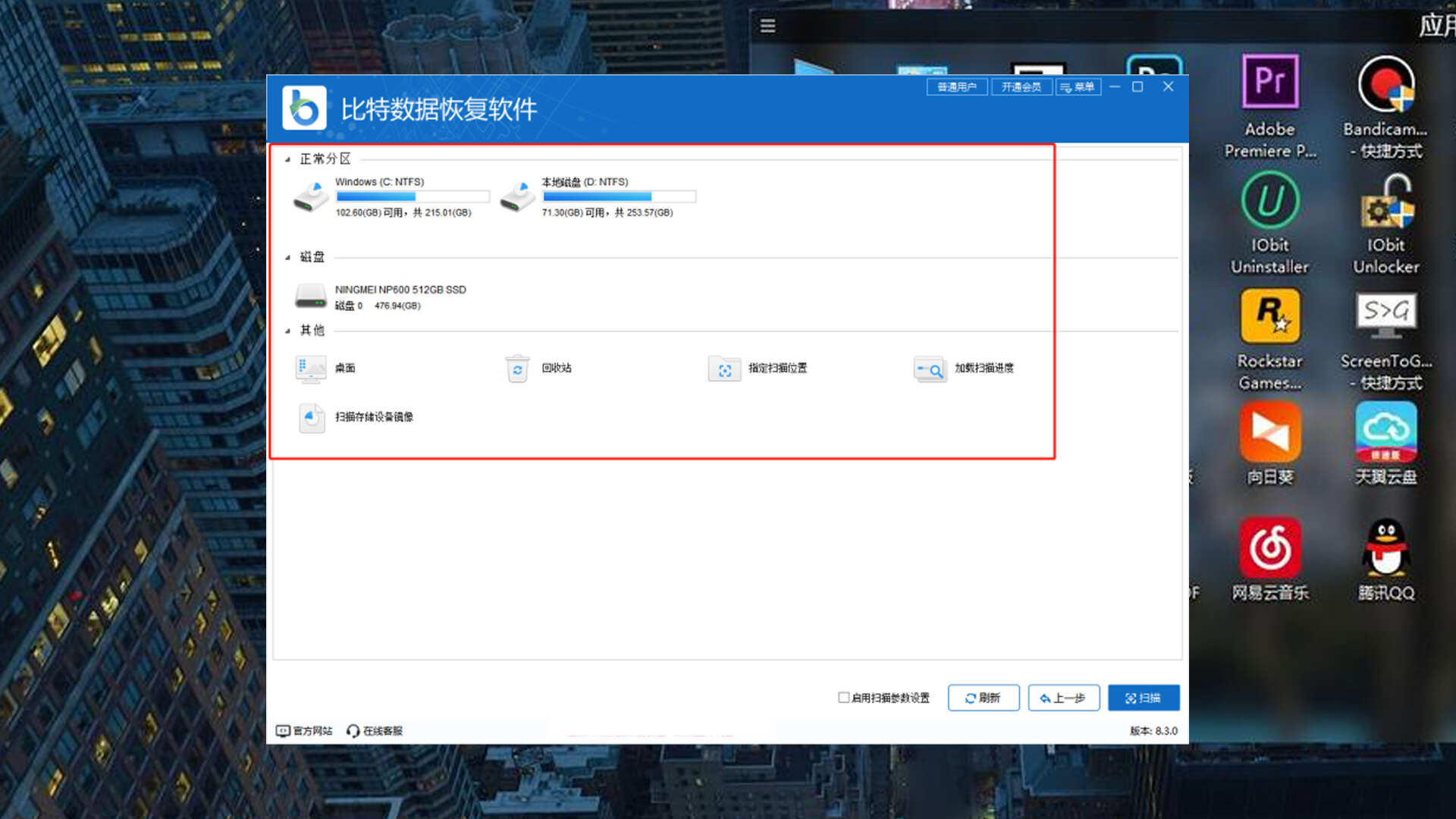Click the 刷新 (refresh) button

point(984,698)
